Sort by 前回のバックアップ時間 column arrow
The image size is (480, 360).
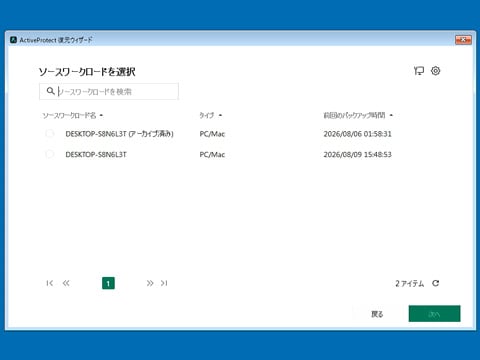391,115
